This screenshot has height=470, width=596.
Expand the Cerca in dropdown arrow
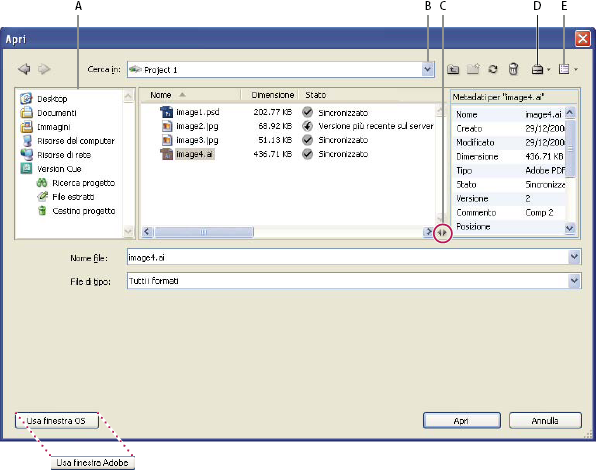click(x=428, y=70)
